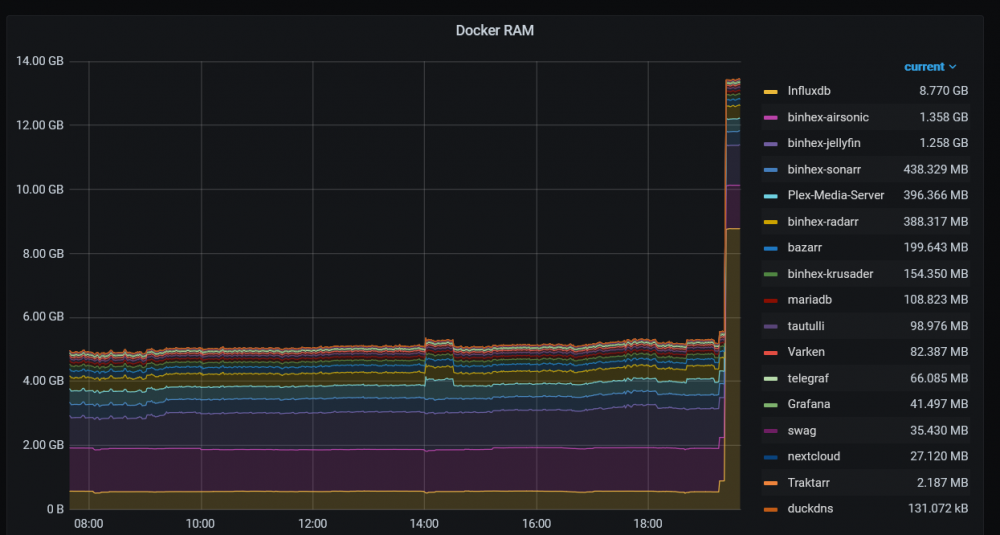Screen dimensions: 1000x535
Task: Click the 396.366 MB Plex value
Action: coord(936,195)
